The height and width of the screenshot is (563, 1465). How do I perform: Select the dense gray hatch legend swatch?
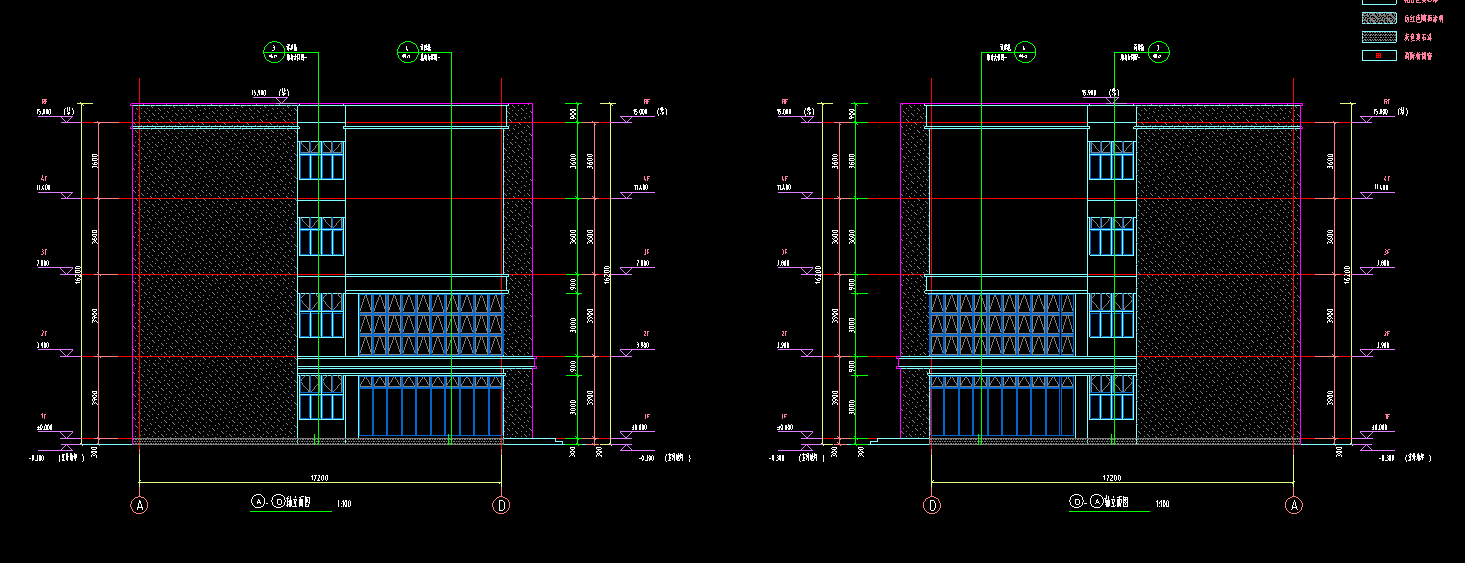[x=1379, y=37]
